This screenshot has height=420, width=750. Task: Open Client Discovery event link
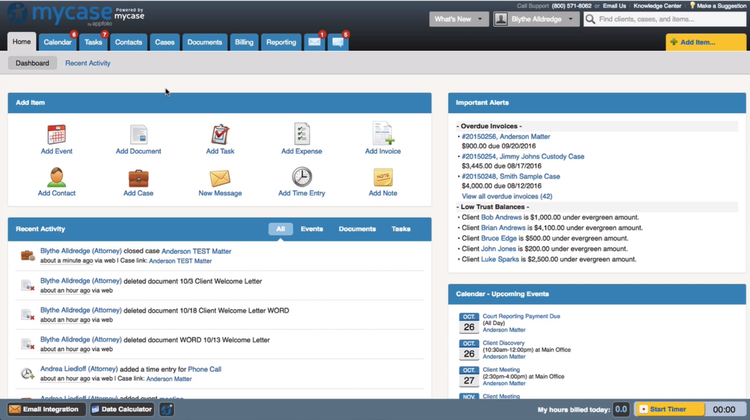click(x=504, y=343)
